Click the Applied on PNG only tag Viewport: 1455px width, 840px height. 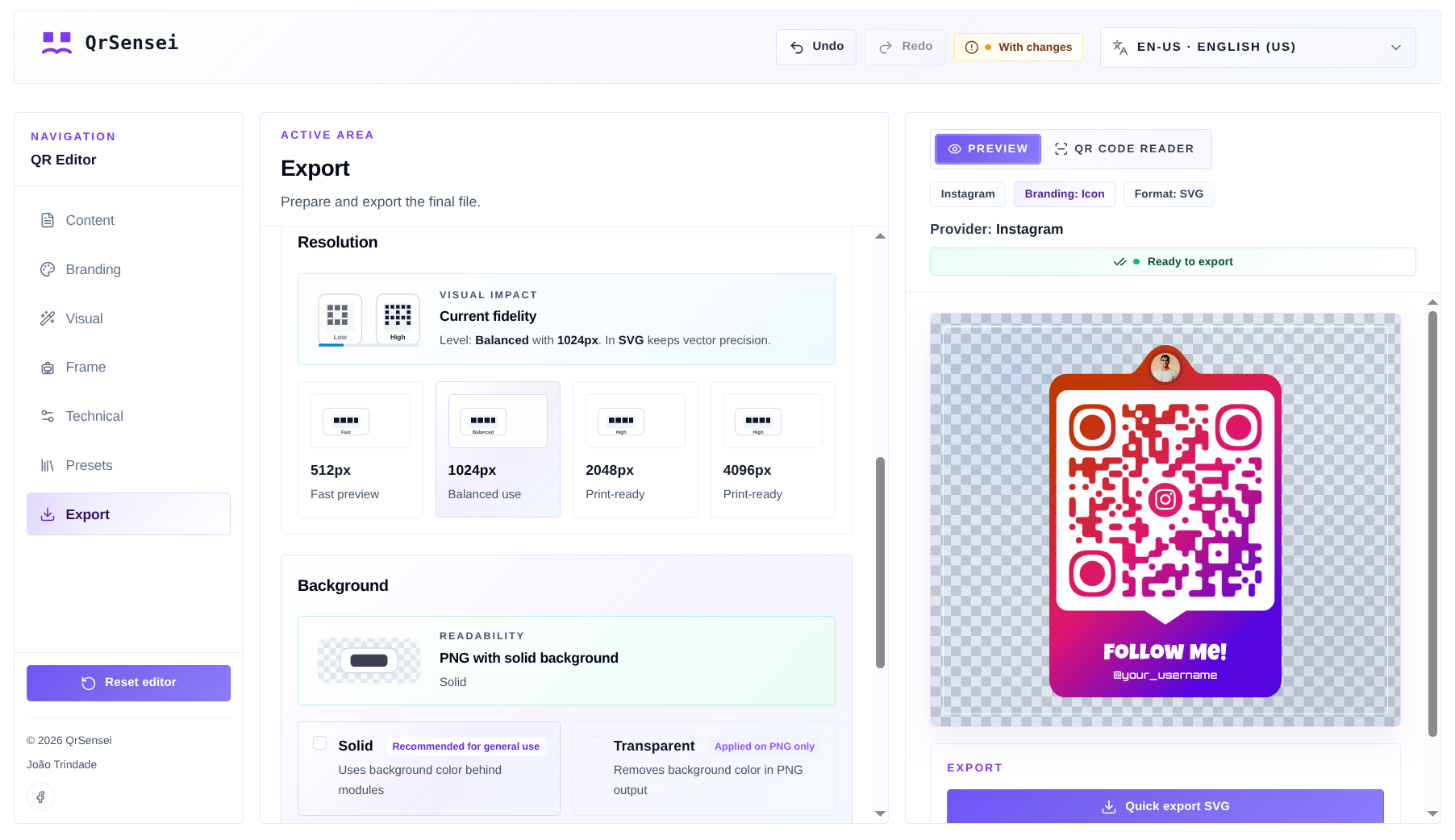(x=765, y=746)
